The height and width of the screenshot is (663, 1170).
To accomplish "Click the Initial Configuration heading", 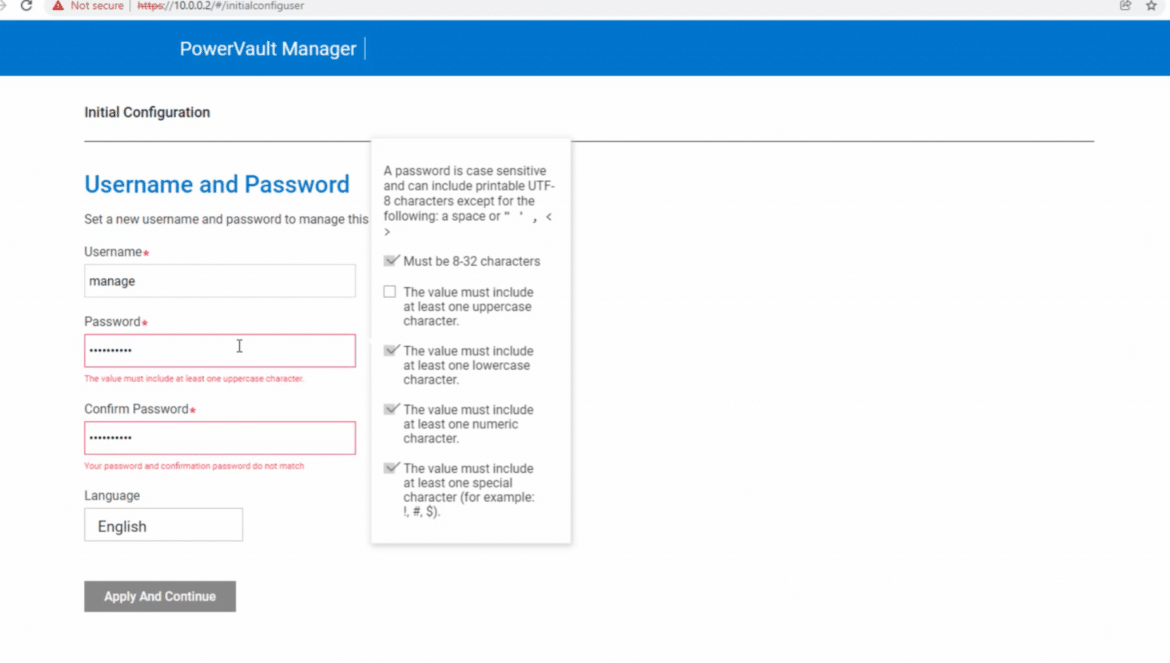I will click(147, 113).
